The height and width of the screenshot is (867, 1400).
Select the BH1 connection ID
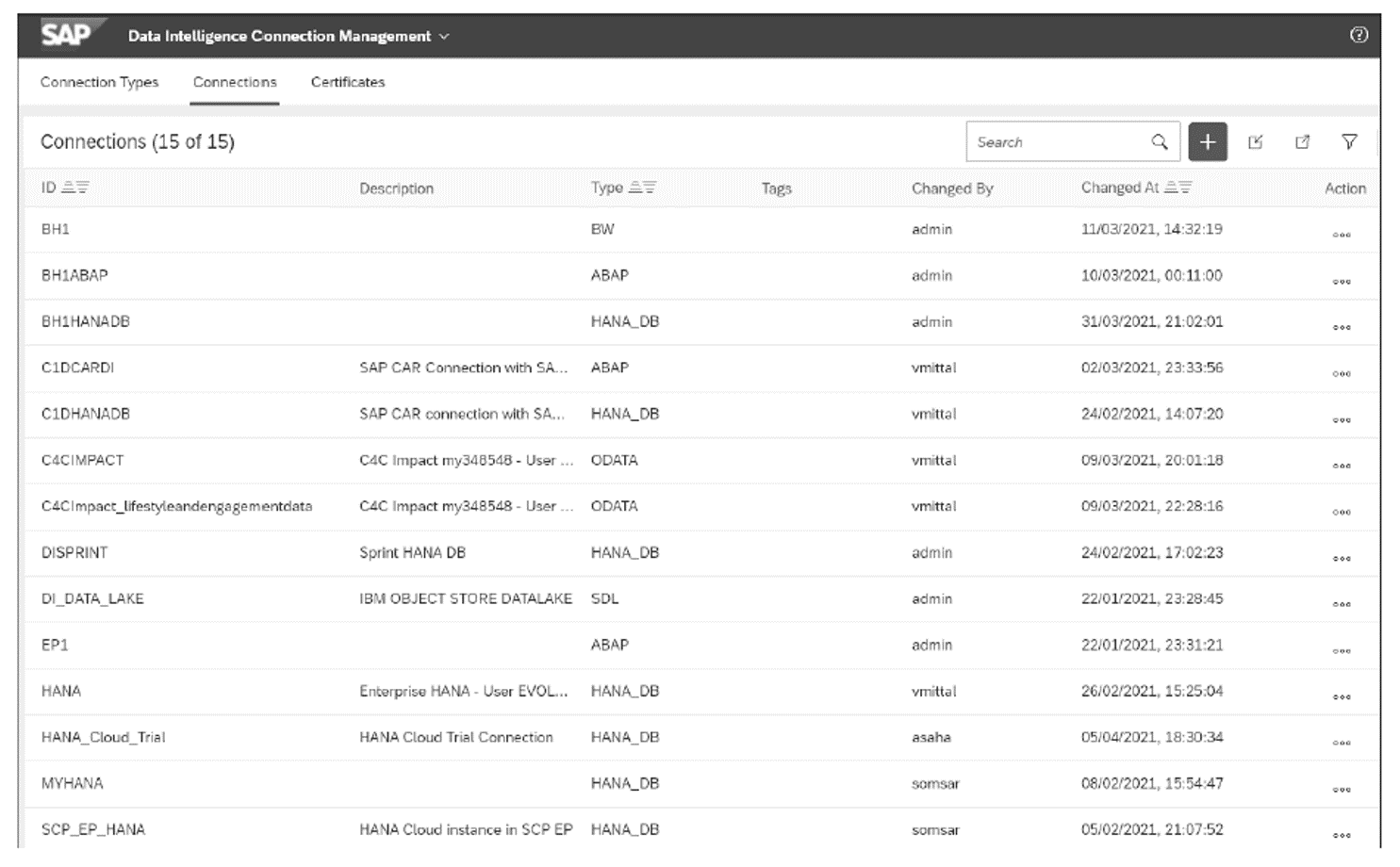point(56,229)
